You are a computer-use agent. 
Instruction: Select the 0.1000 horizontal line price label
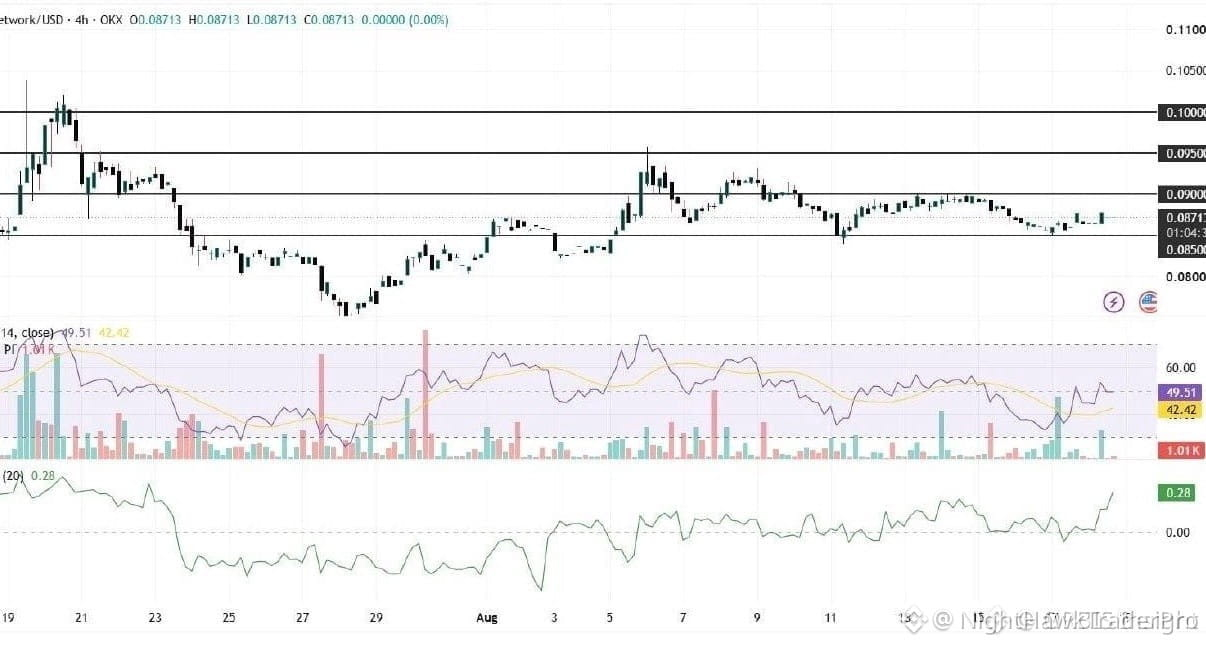pos(1181,113)
